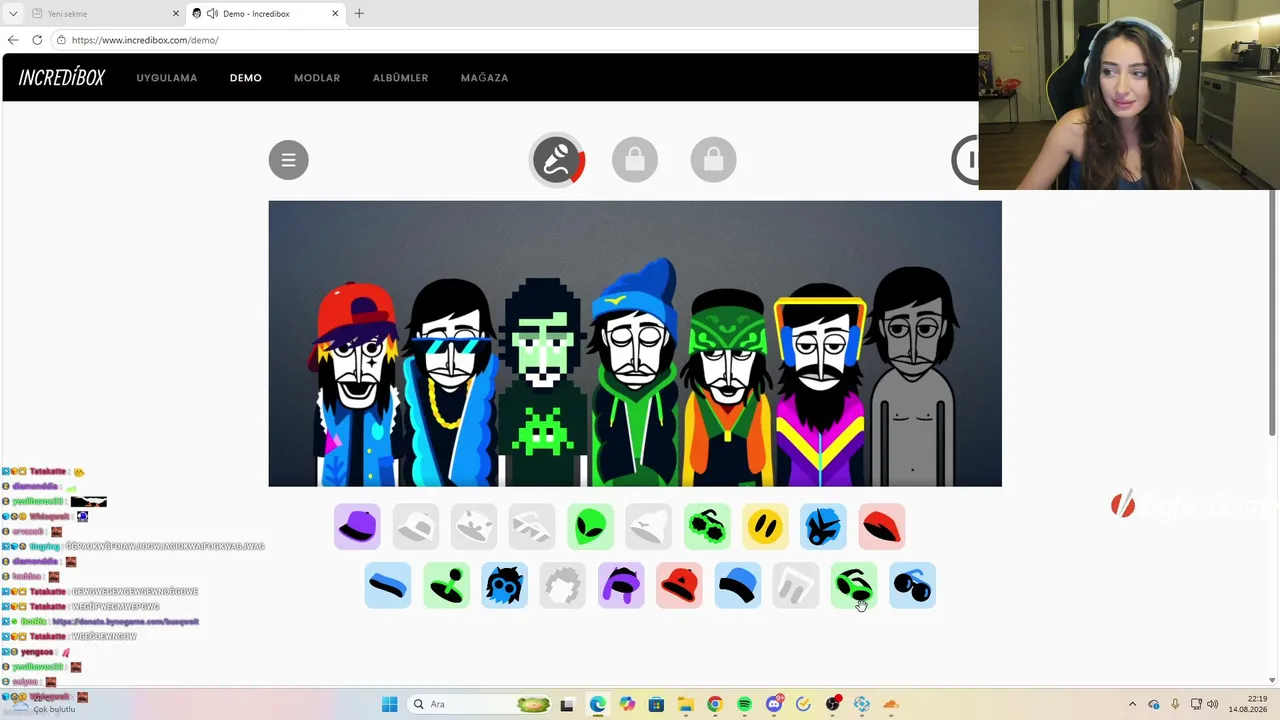Select the red bucket hat sound icon
This screenshot has height=720, width=1280.
coord(679,585)
